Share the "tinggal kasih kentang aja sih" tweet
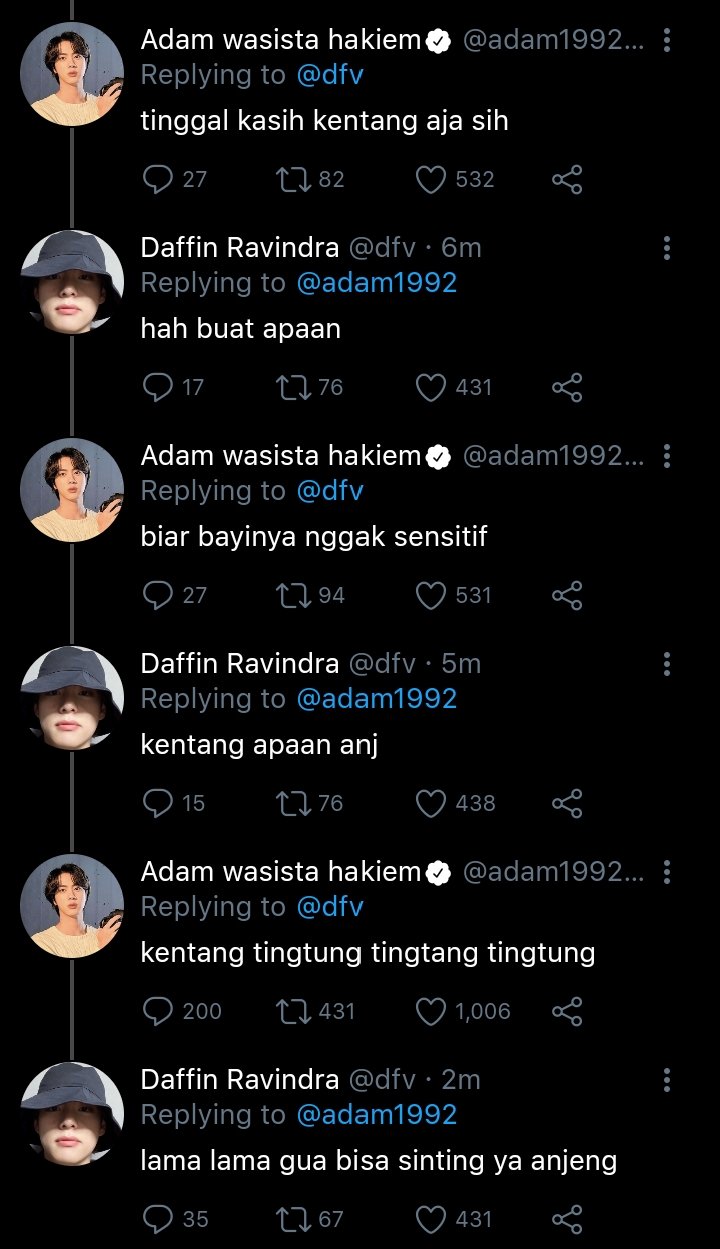 [567, 179]
